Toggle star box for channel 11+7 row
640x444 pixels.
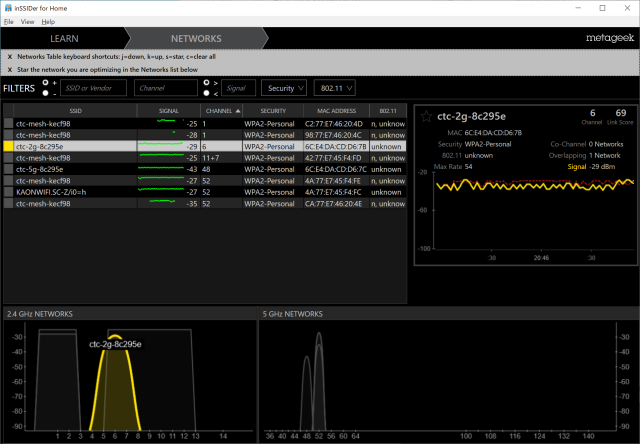[8, 158]
